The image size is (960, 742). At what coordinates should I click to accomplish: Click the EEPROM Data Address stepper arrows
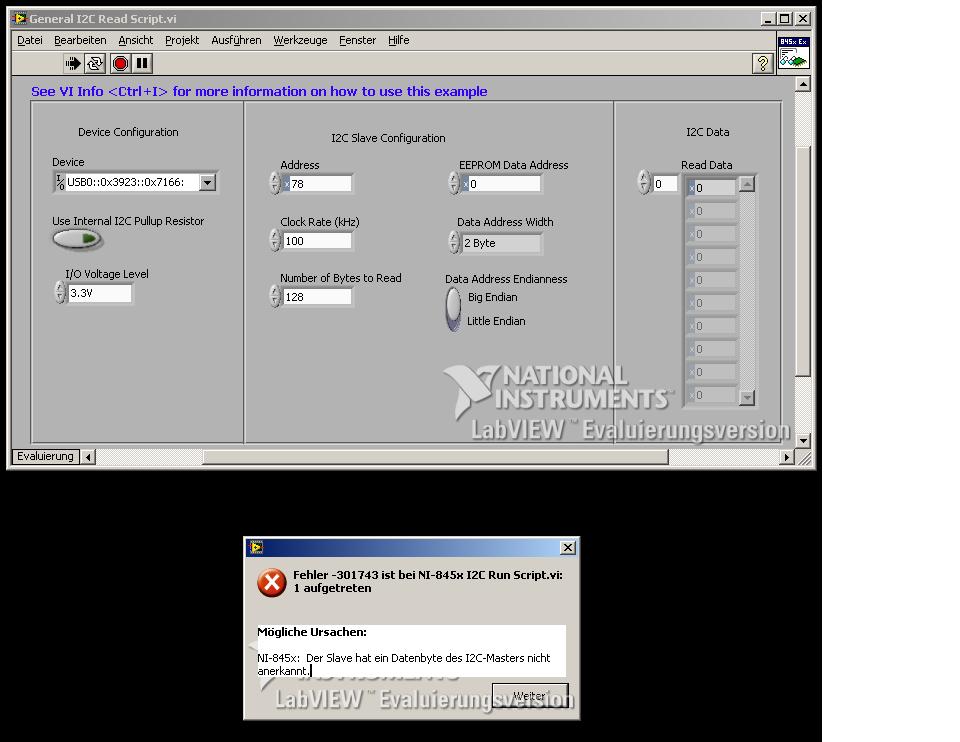point(454,183)
